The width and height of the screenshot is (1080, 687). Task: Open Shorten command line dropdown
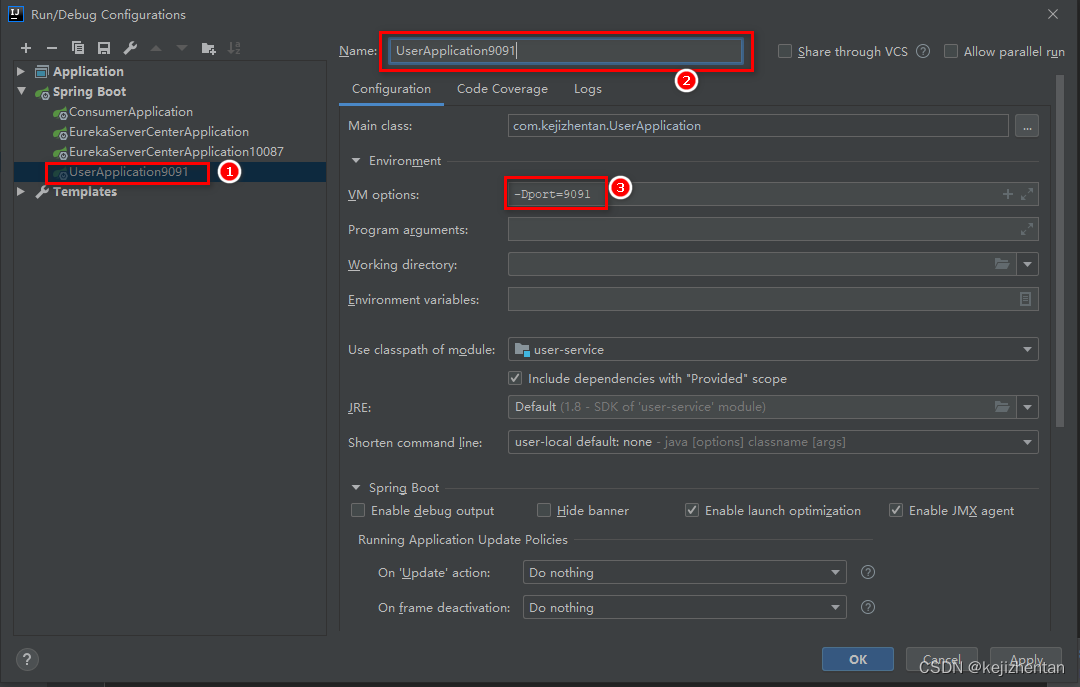[1027, 442]
